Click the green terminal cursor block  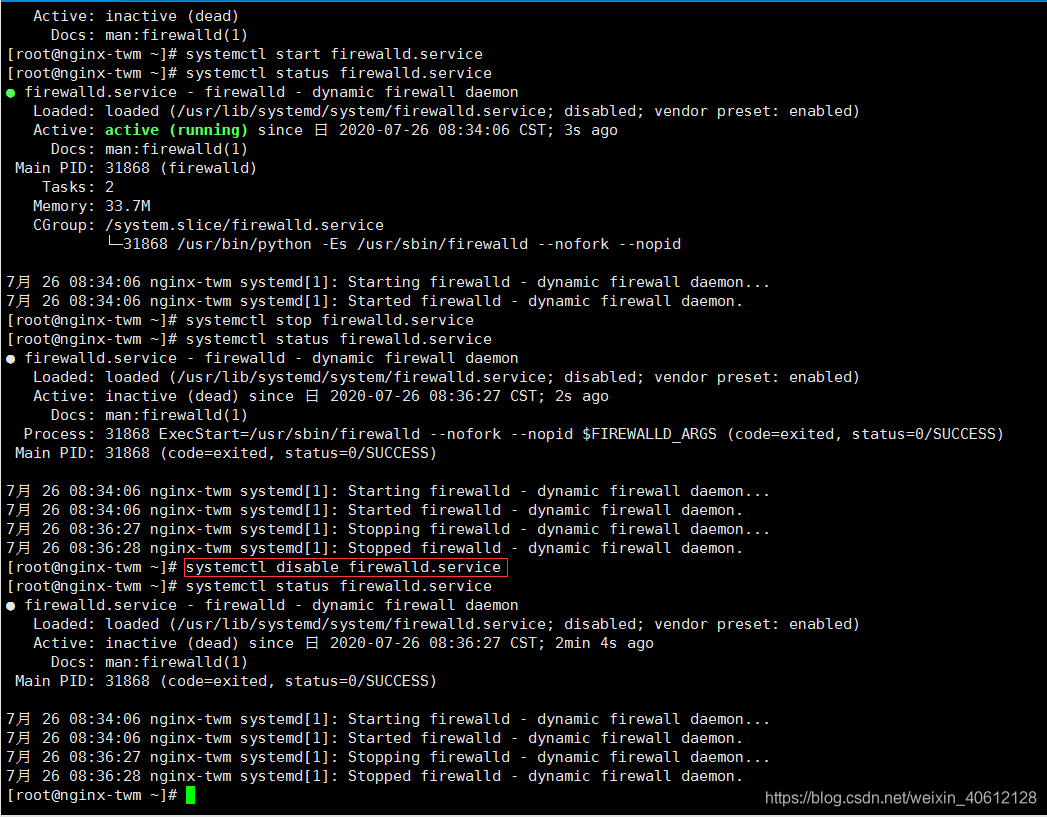click(x=190, y=795)
